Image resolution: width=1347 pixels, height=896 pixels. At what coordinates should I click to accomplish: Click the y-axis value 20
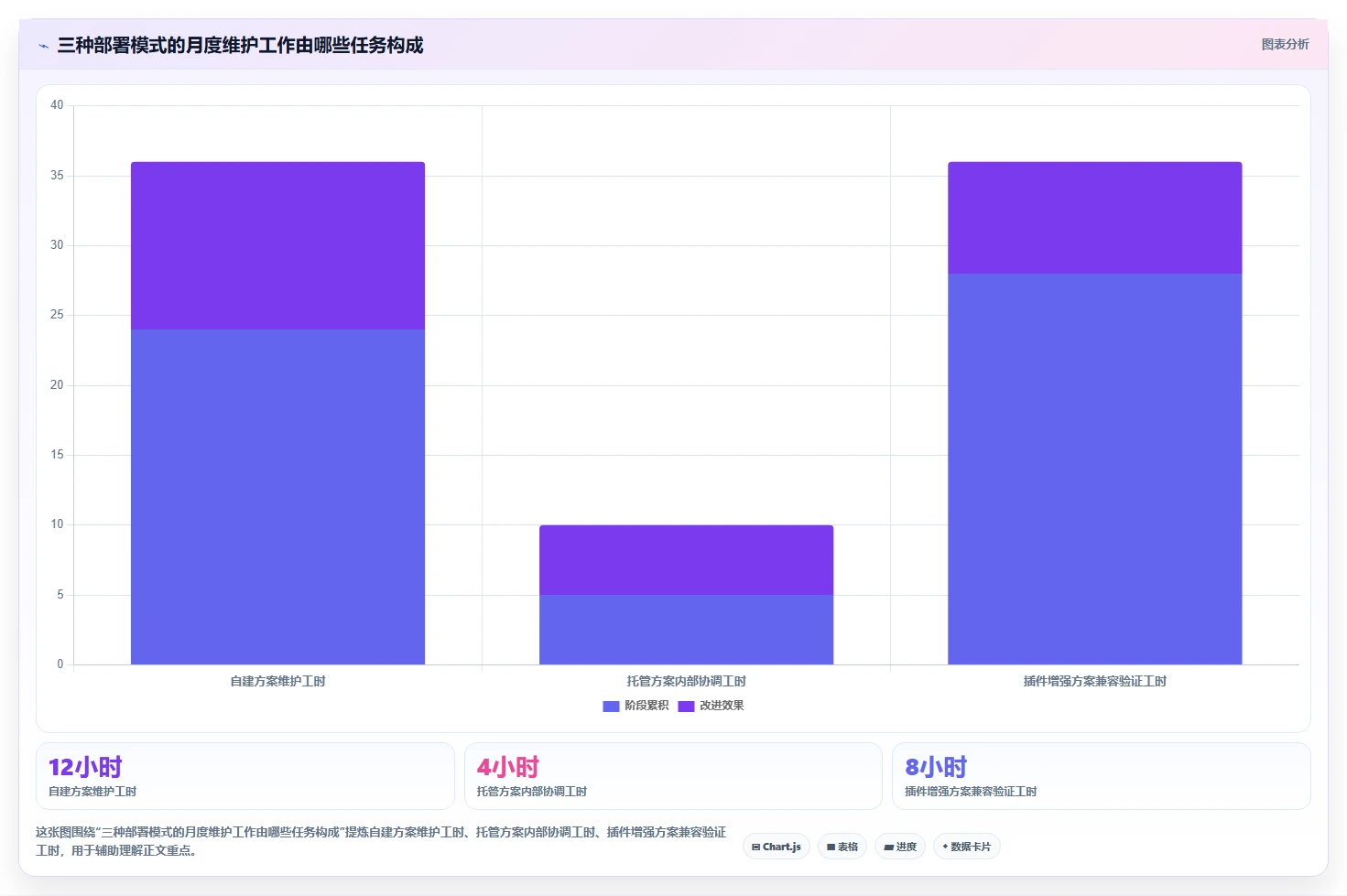[x=57, y=384]
